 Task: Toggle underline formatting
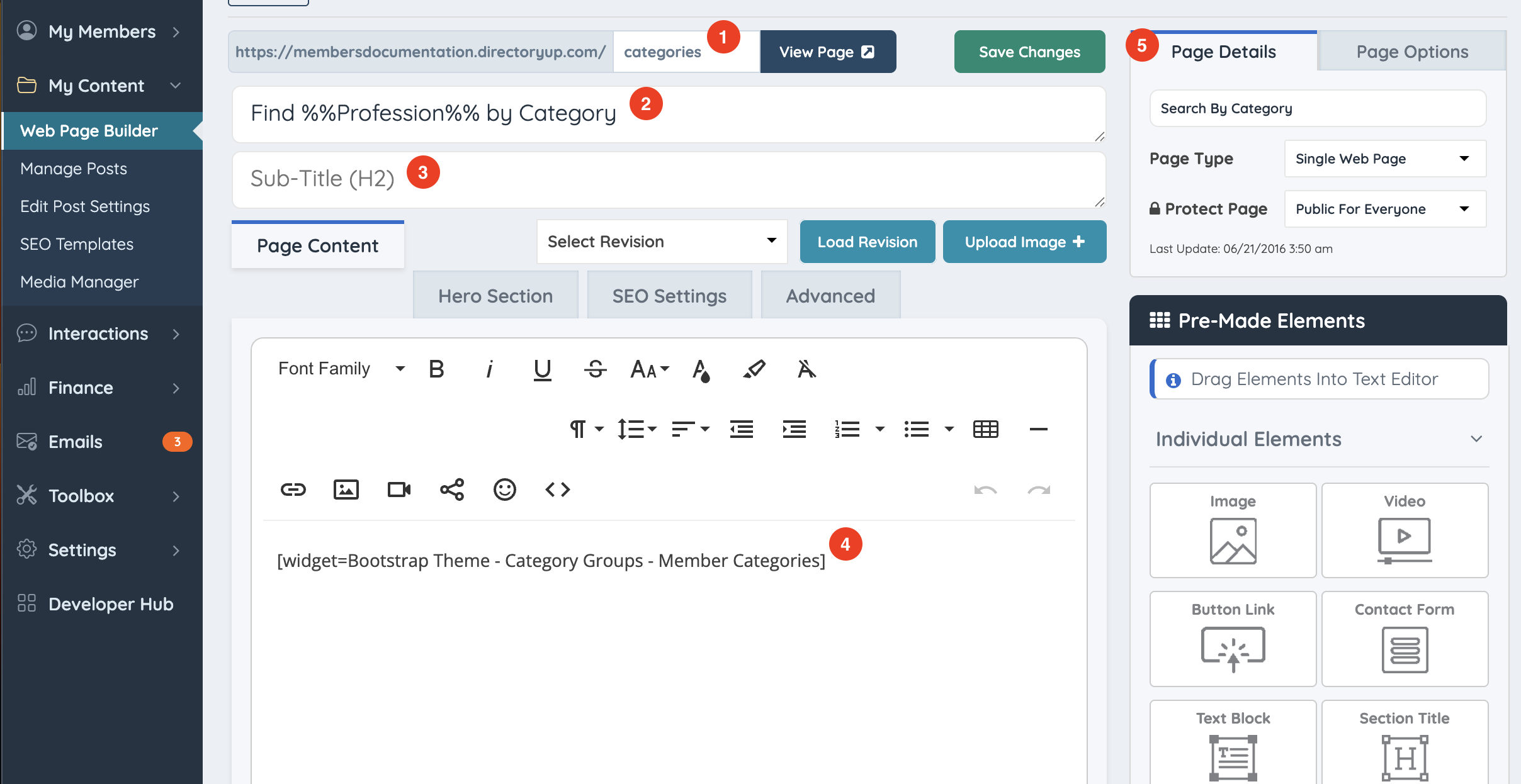pos(542,369)
